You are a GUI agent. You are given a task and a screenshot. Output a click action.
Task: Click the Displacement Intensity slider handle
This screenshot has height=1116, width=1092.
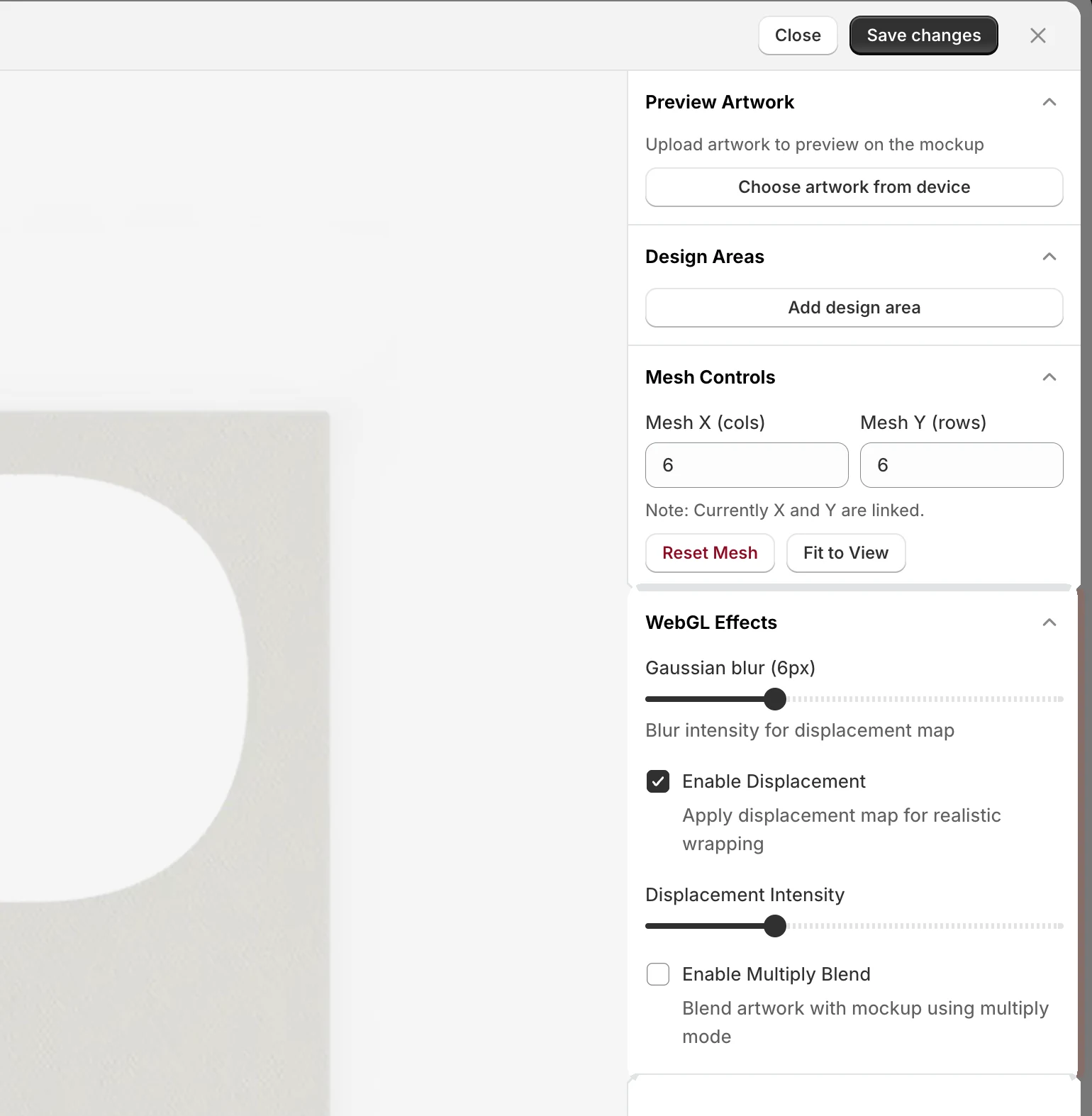click(x=775, y=926)
